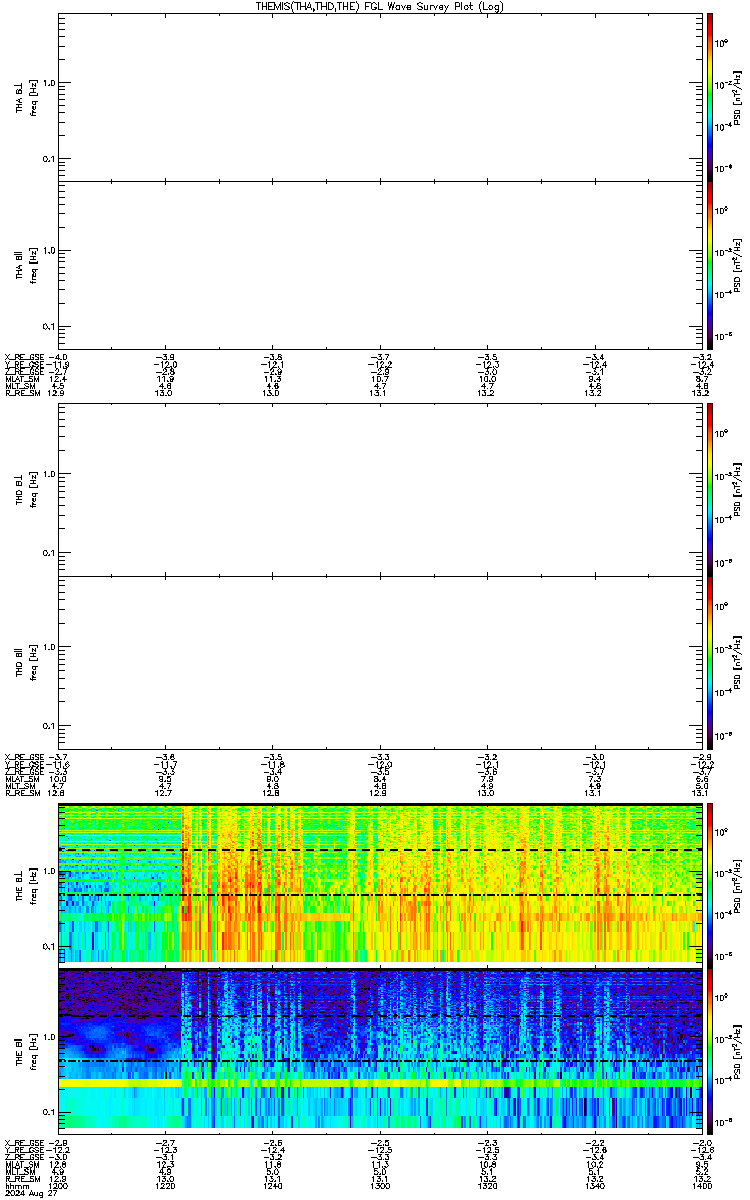Select the THA B-parallel empty plot panel
750x1200 pixels.
click(379, 265)
